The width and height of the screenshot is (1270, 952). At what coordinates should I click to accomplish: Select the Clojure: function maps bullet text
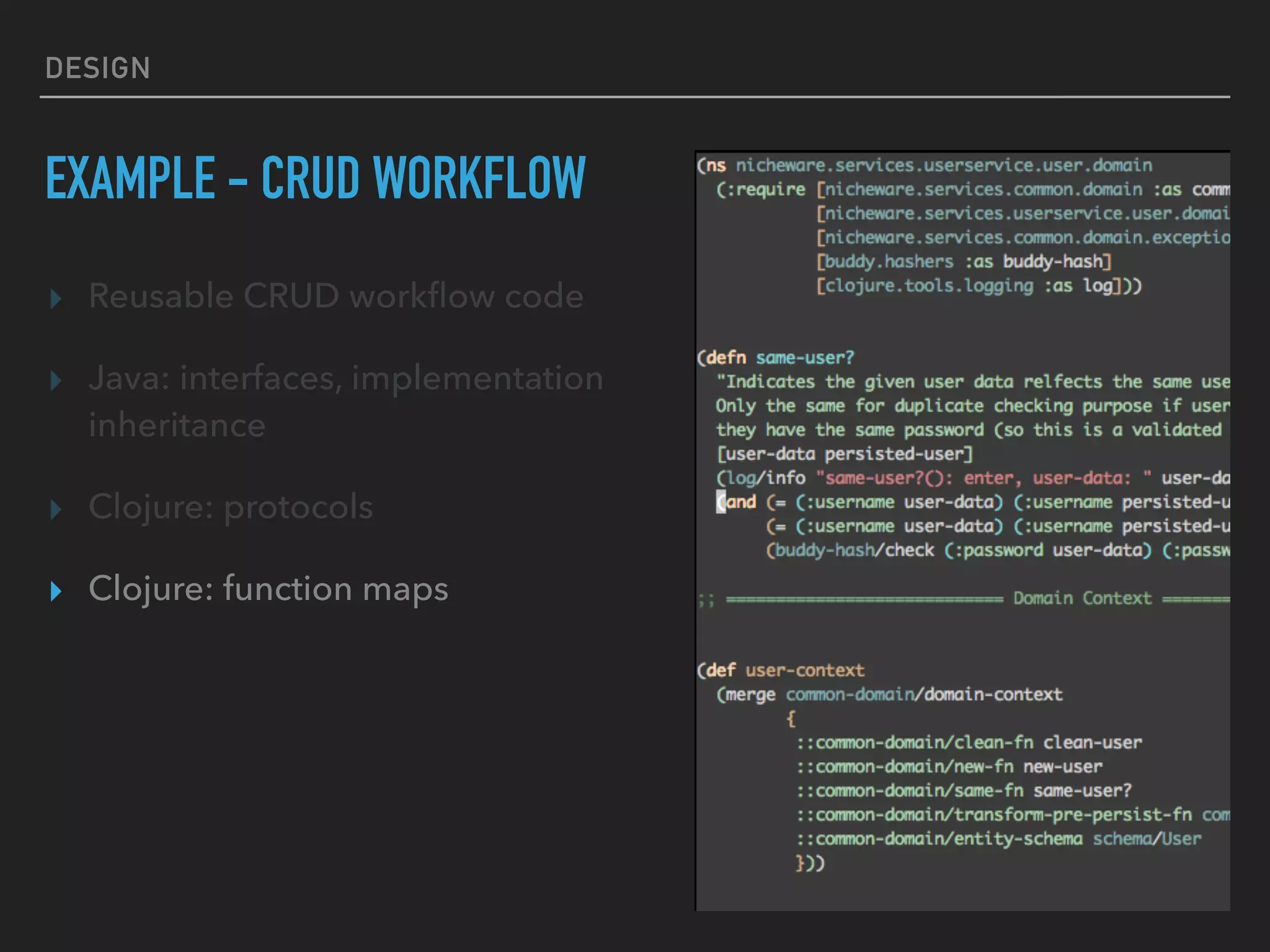click(269, 589)
